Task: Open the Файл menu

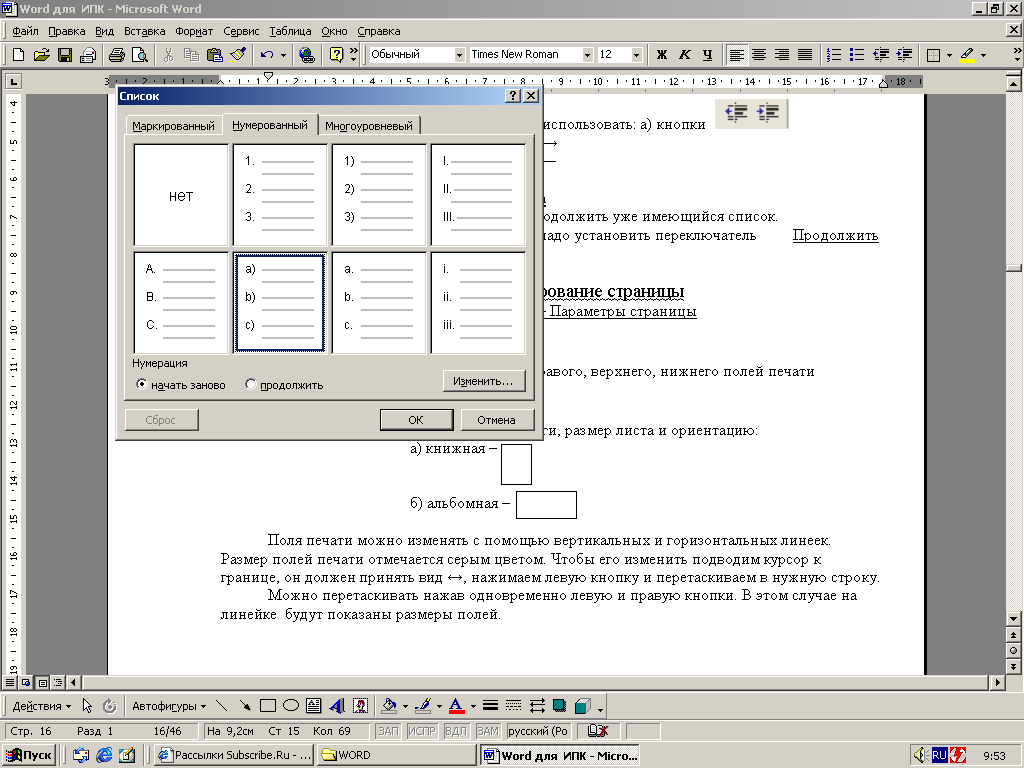Action: tap(25, 31)
